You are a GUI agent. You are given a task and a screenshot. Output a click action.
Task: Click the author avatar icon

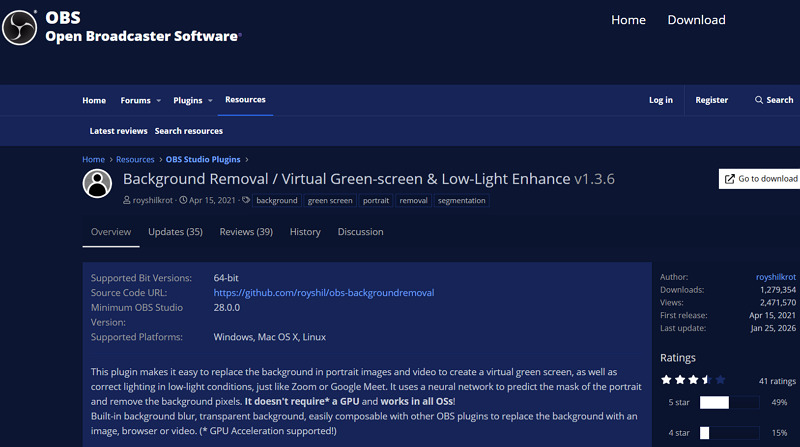97,183
